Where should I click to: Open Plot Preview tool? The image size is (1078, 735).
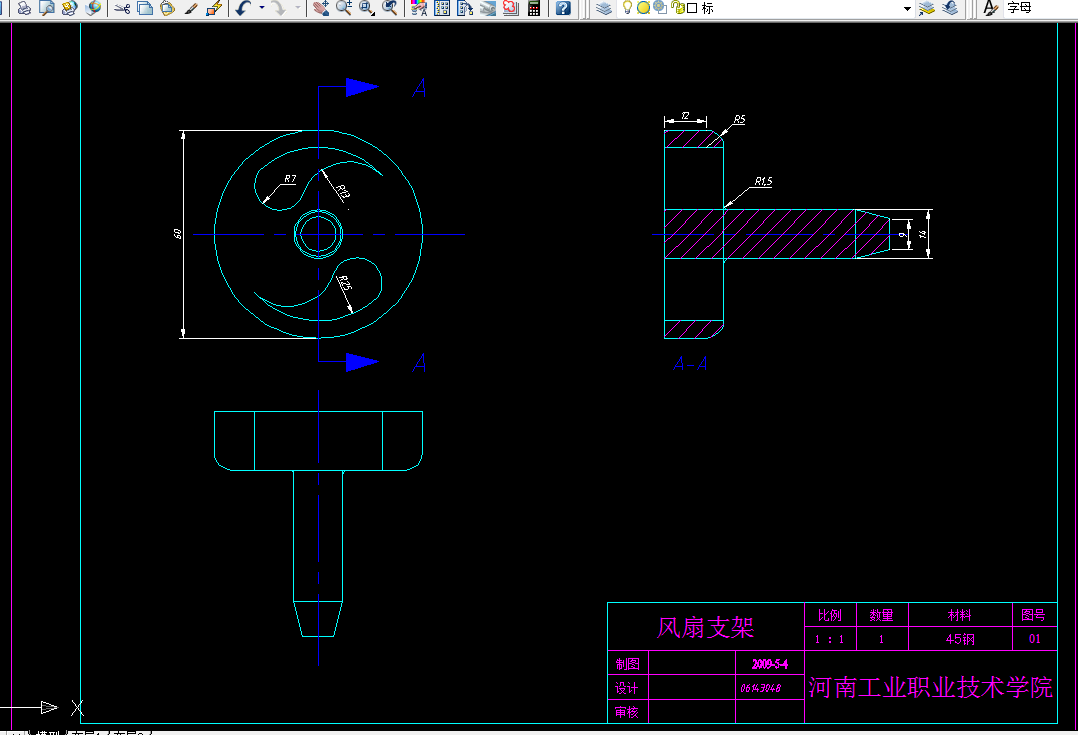tap(47, 8)
